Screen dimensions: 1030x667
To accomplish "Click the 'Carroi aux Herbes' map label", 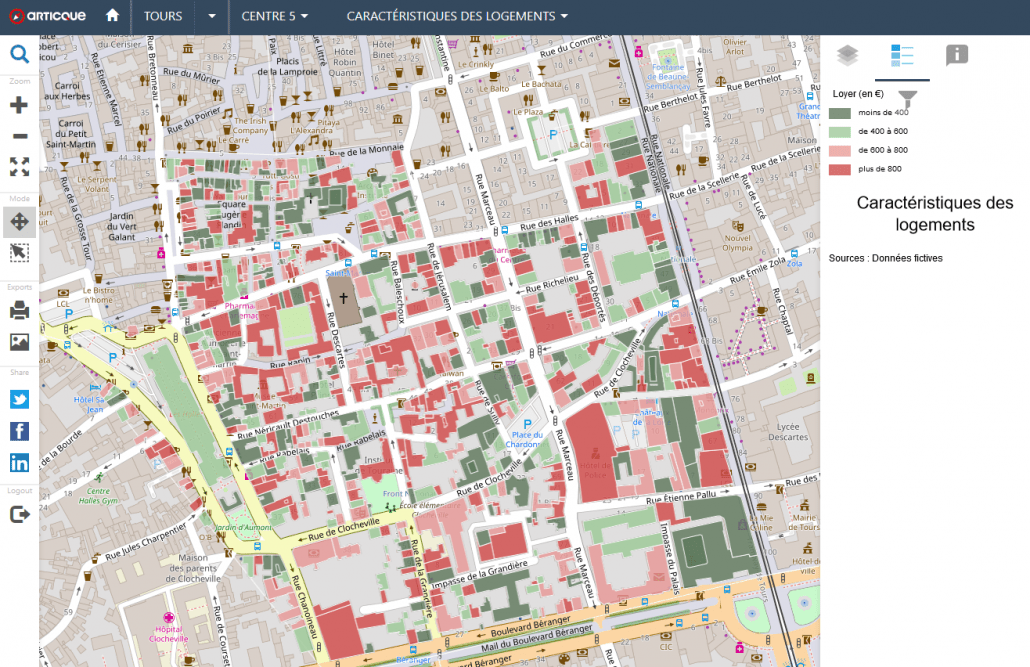I will pos(67,91).
